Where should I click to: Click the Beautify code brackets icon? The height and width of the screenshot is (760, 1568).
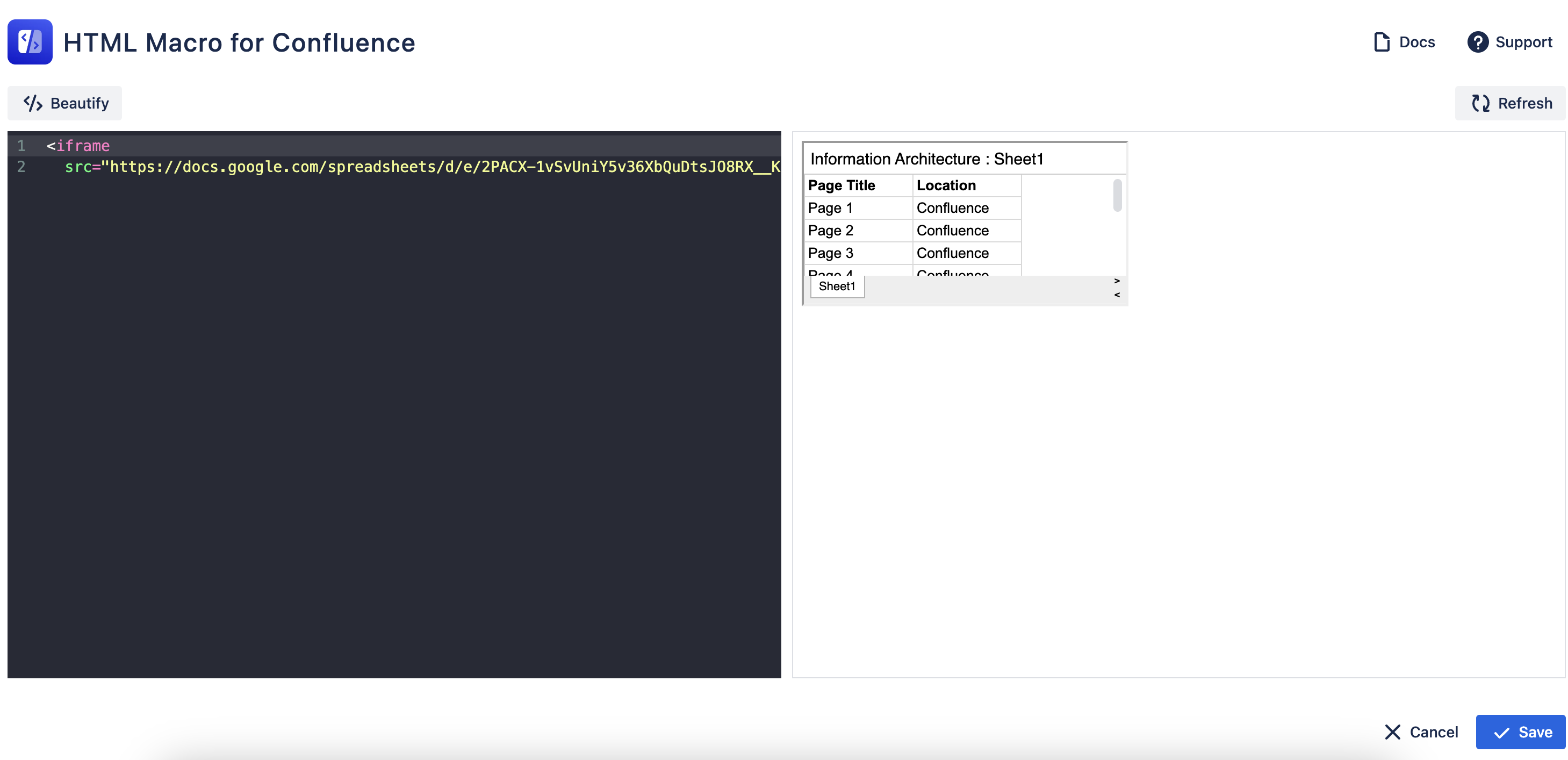(x=33, y=103)
